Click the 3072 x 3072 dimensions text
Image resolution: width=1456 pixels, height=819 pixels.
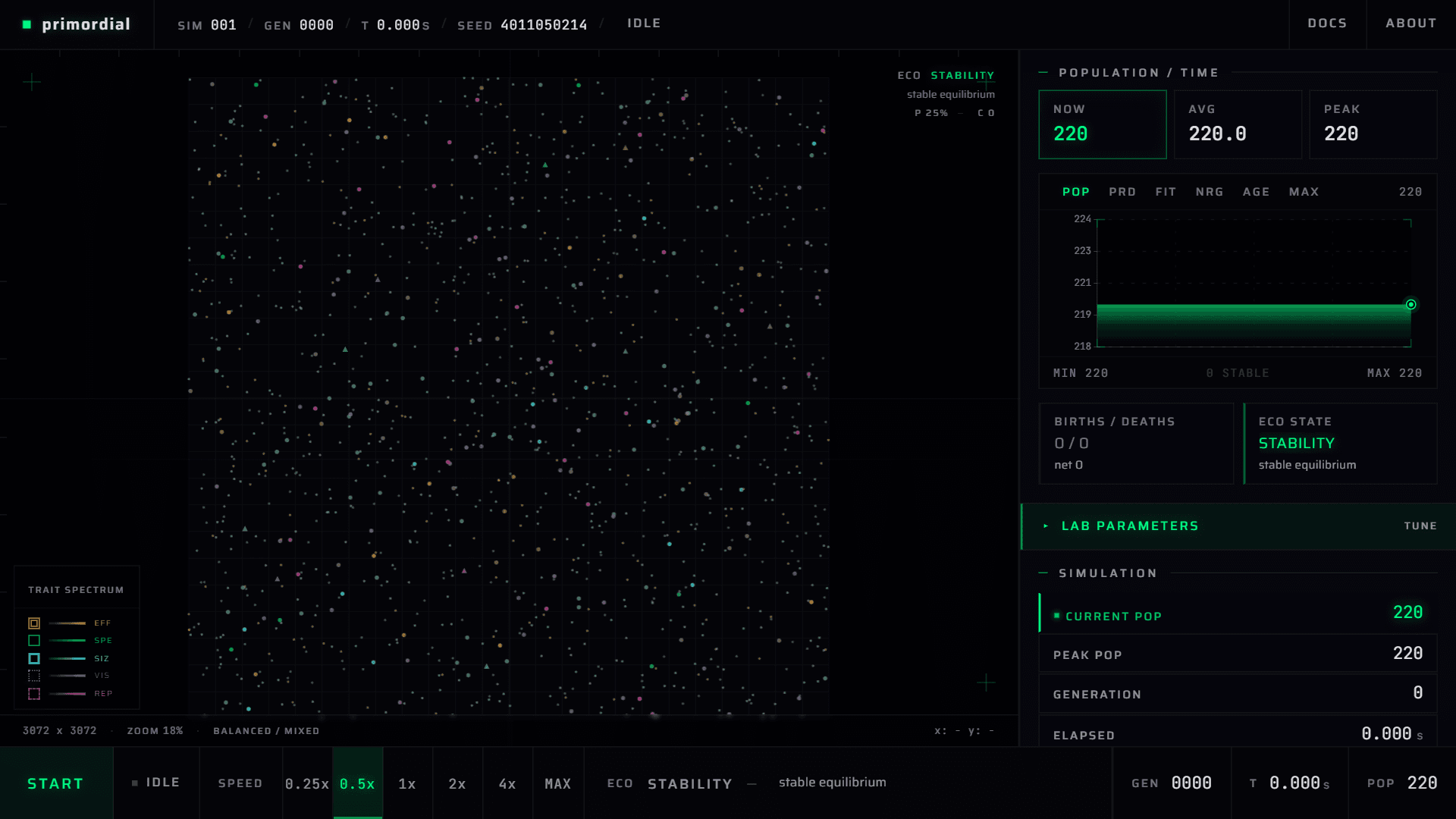coord(59,731)
